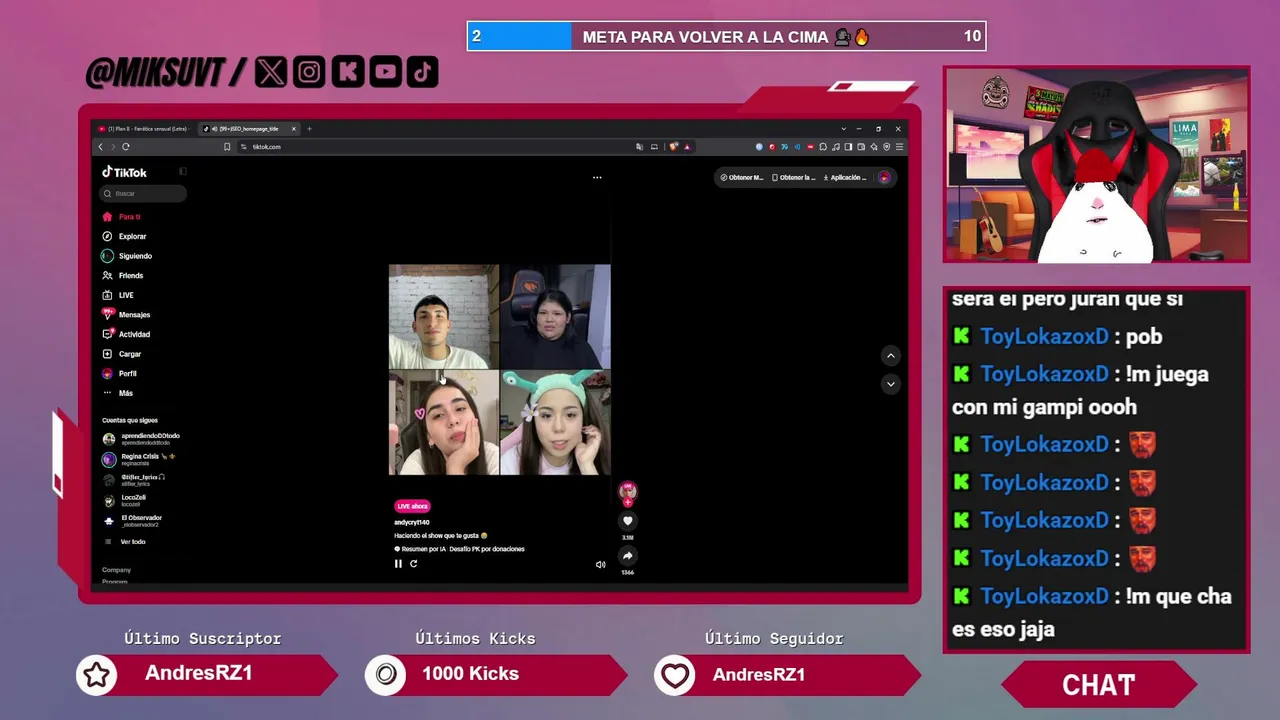
Task: Open Regina Crisis followed account
Action: 139,459
